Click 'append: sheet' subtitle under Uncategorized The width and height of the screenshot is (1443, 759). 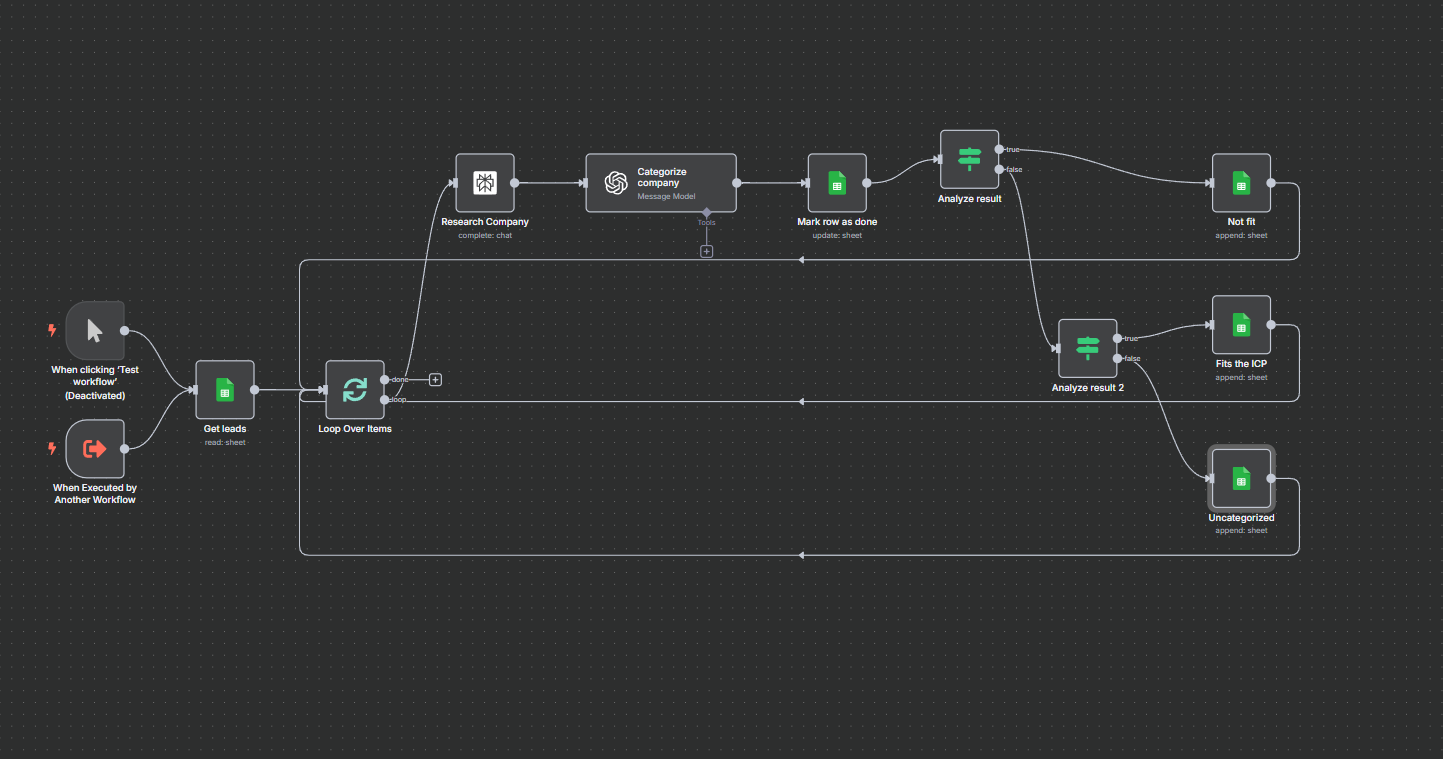(x=1241, y=531)
